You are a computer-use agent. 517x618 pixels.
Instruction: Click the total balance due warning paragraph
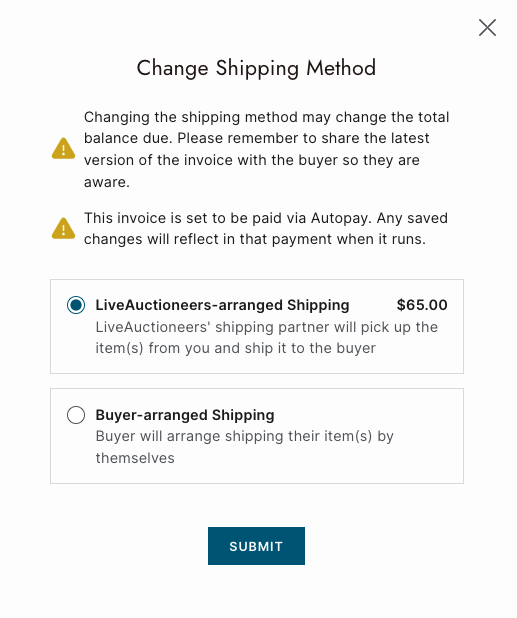click(x=266, y=149)
